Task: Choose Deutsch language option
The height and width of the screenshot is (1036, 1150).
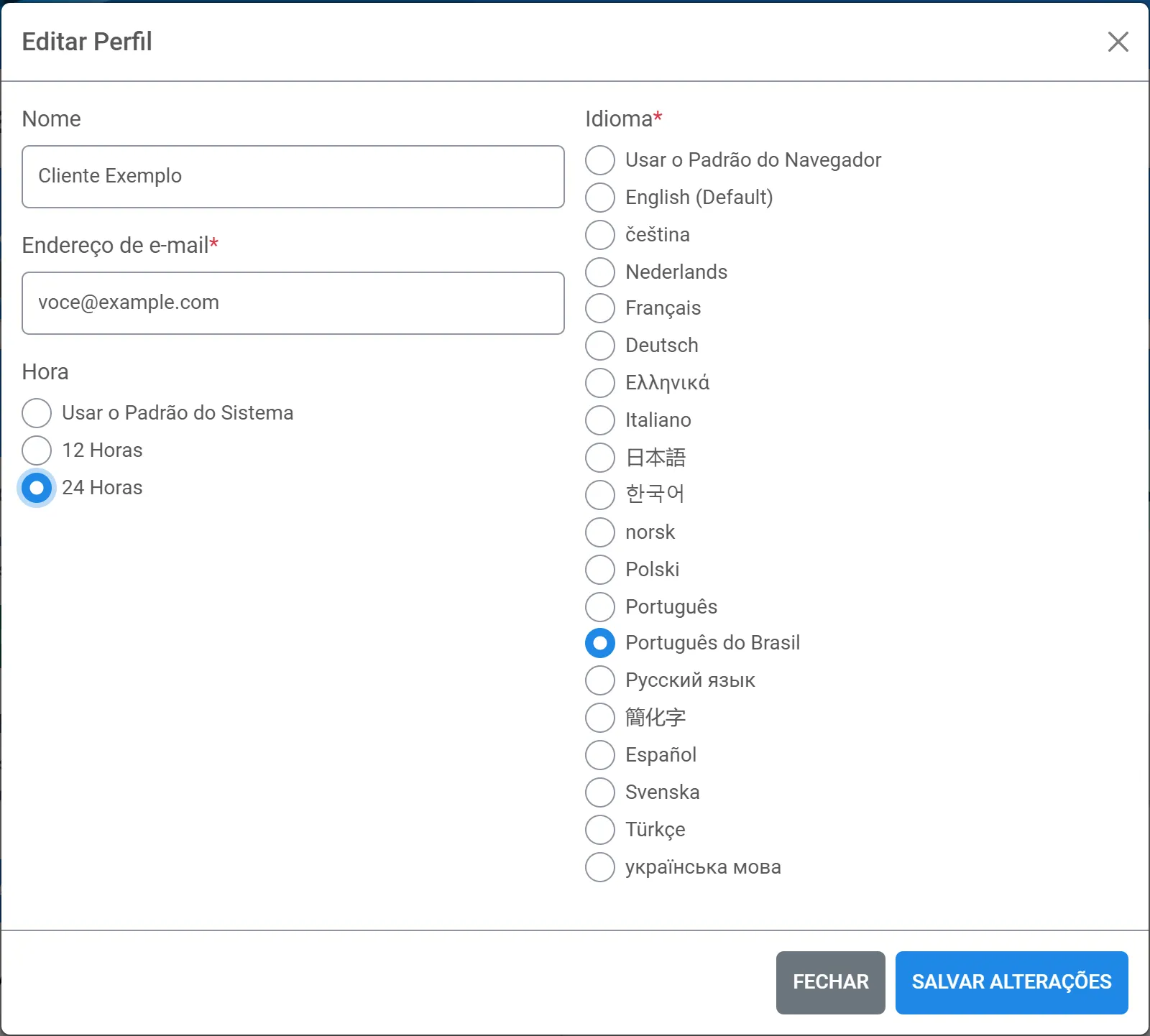Action: click(600, 346)
